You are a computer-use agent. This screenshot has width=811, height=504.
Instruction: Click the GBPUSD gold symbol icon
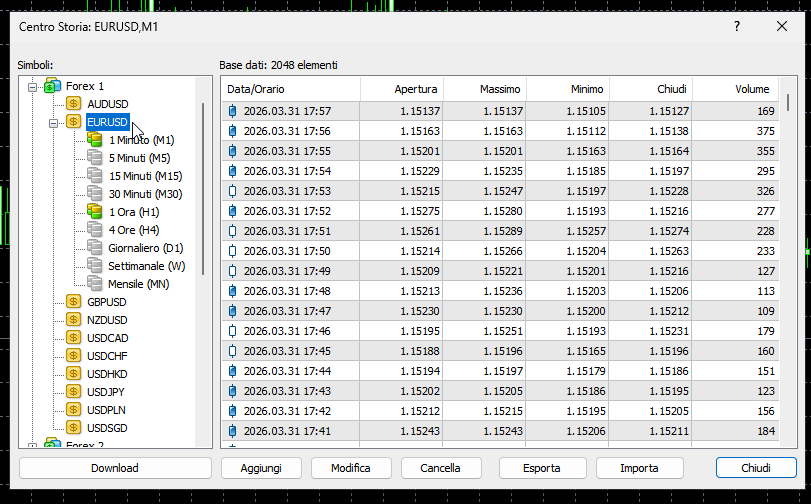click(x=73, y=302)
